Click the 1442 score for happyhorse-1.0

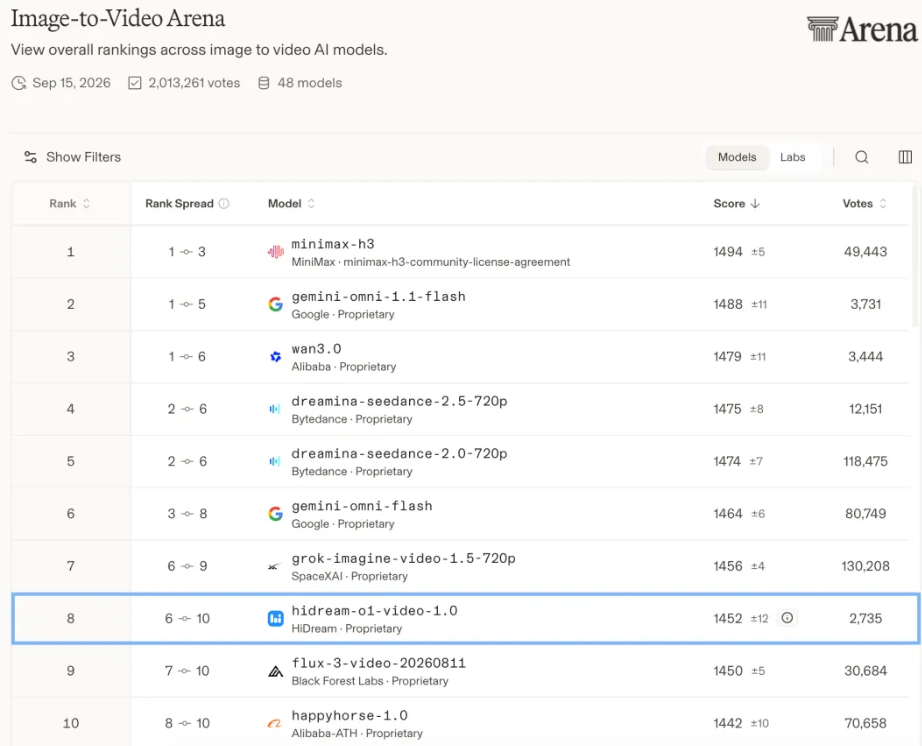coord(728,723)
